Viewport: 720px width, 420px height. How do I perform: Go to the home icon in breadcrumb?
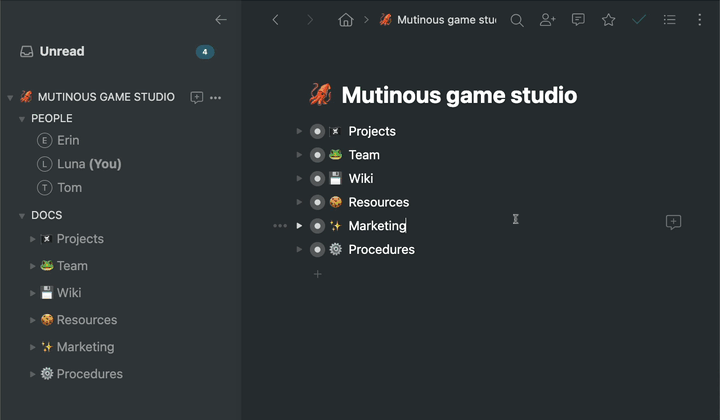click(346, 20)
